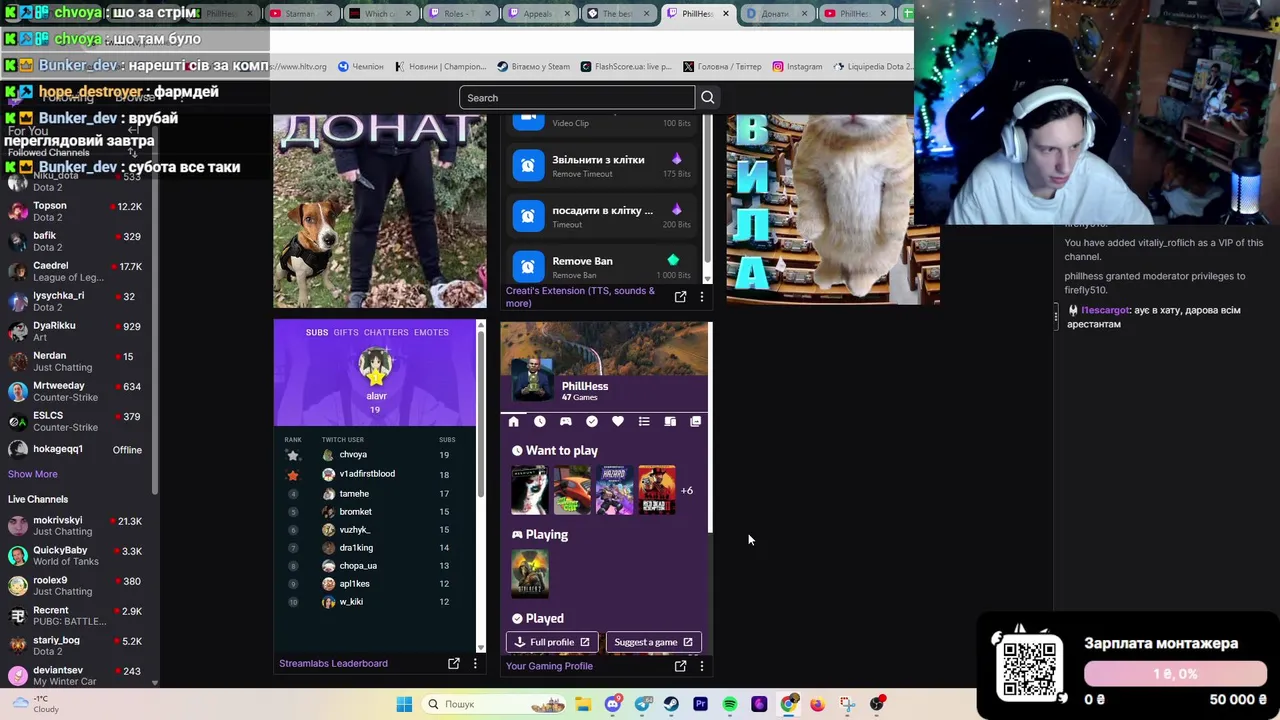Image resolution: width=1280 pixels, height=720 pixels.
Task: Open bafik channel in sidebar
Action: coord(75,241)
